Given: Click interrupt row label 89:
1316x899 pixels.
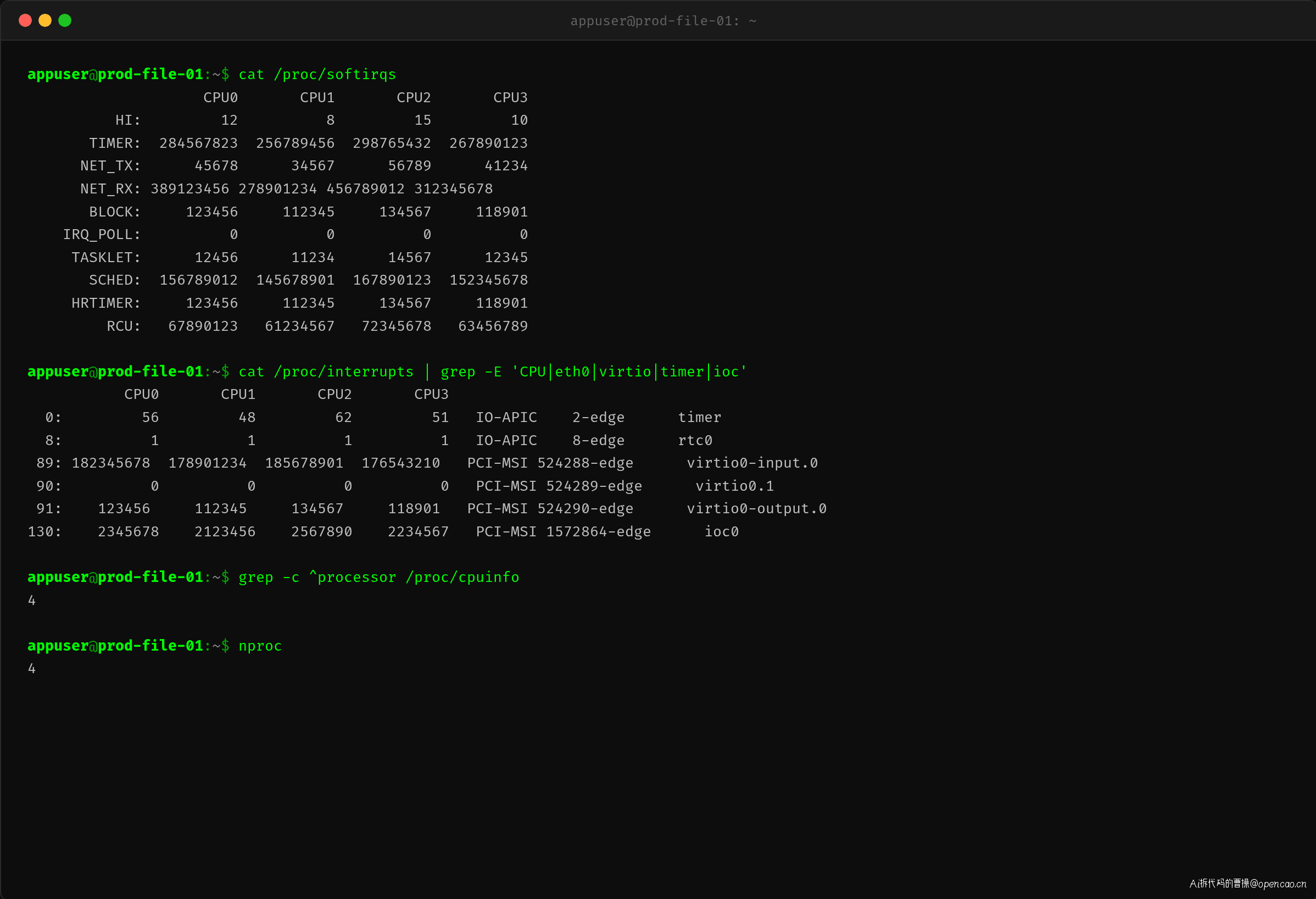Looking at the screenshot, I should (x=49, y=463).
